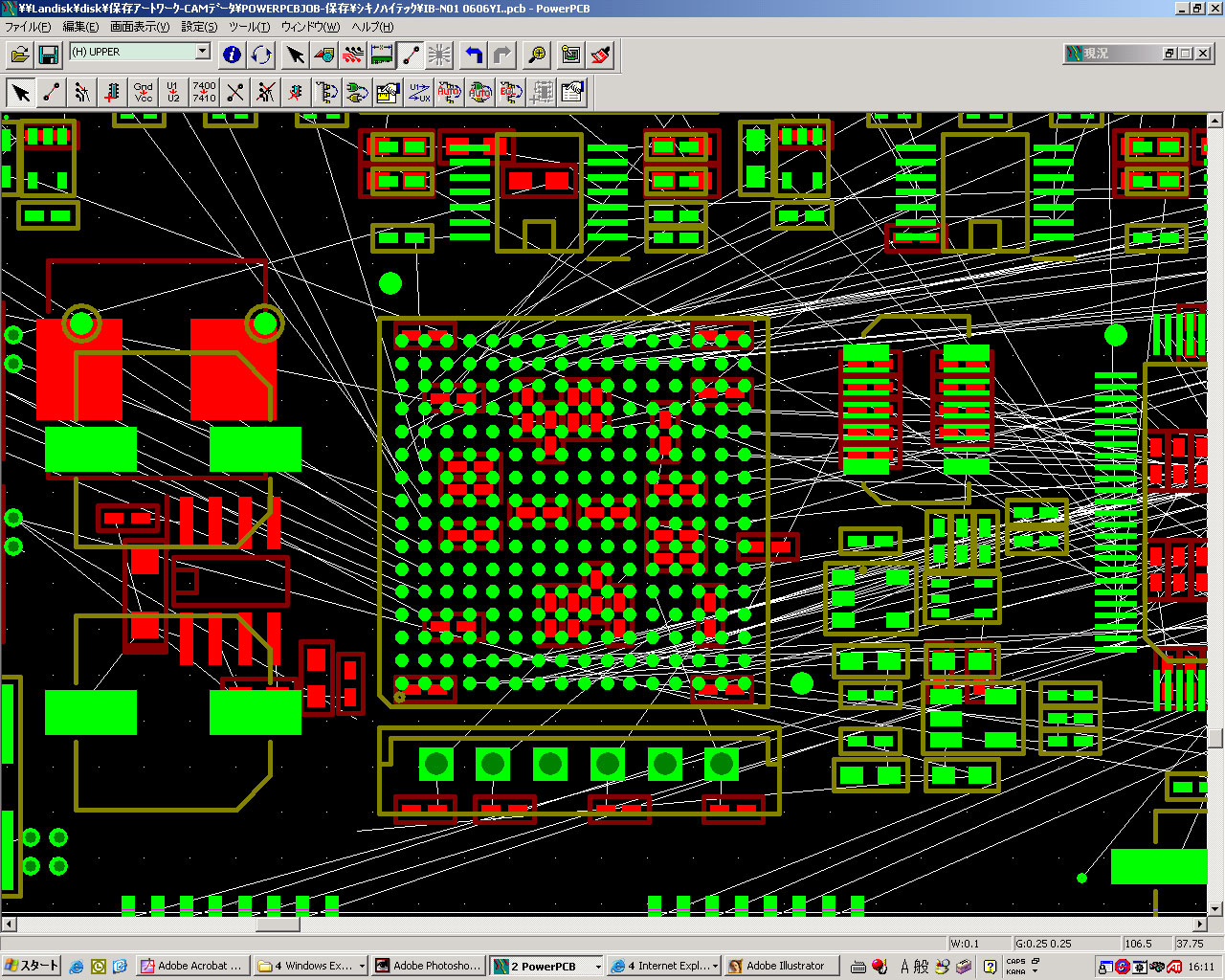Choose the U1/U2 rename component tool

point(173,92)
